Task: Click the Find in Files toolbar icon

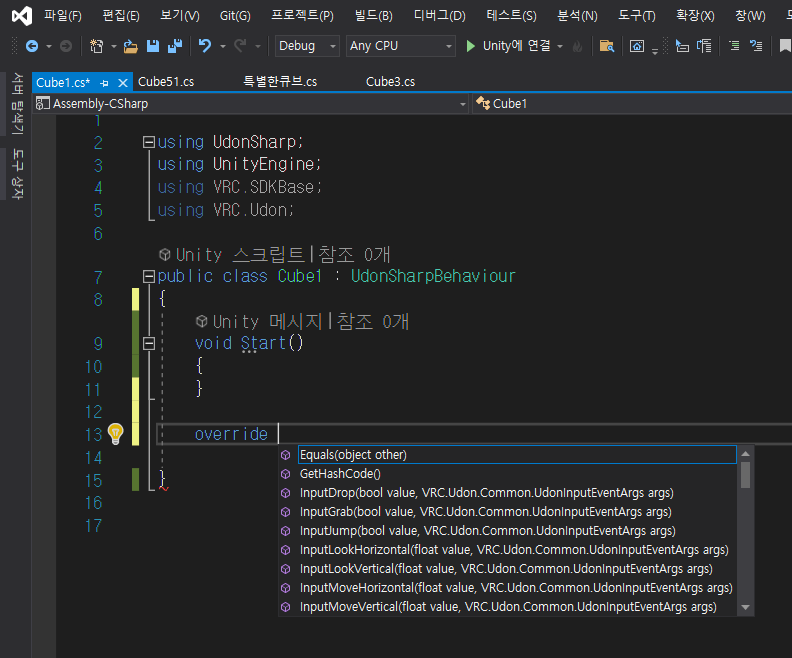Action: [607, 46]
